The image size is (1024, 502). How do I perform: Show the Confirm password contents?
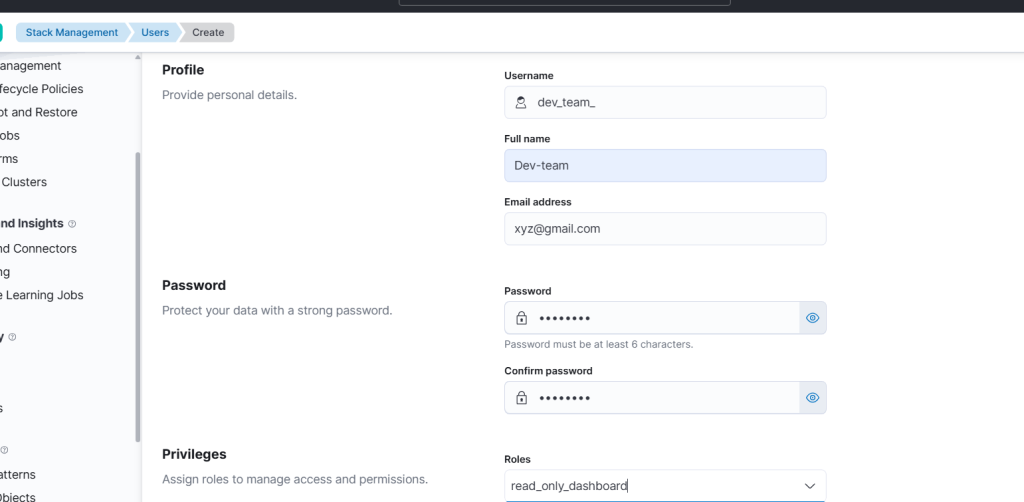(x=812, y=398)
